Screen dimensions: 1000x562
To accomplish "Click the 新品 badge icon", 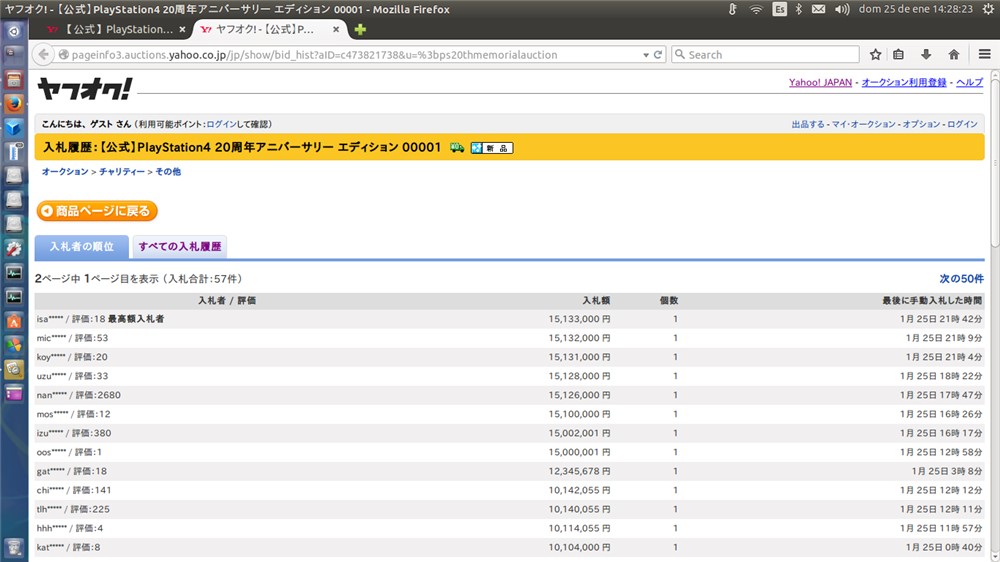I will coord(492,148).
